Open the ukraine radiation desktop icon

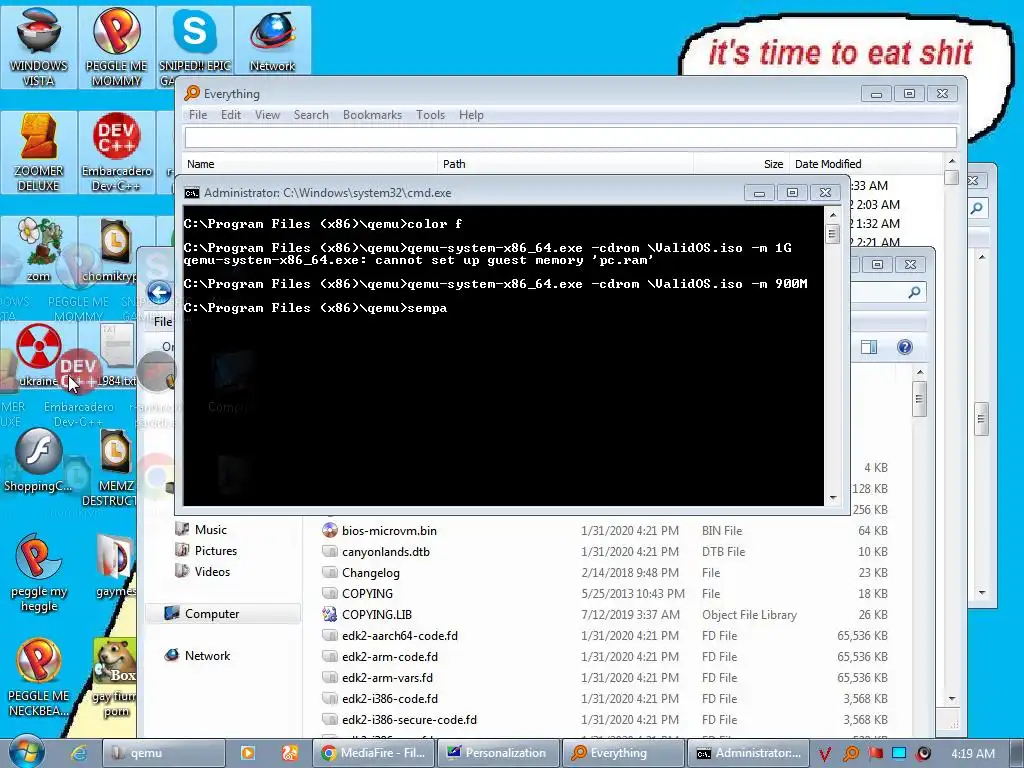(x=39, y=355)
